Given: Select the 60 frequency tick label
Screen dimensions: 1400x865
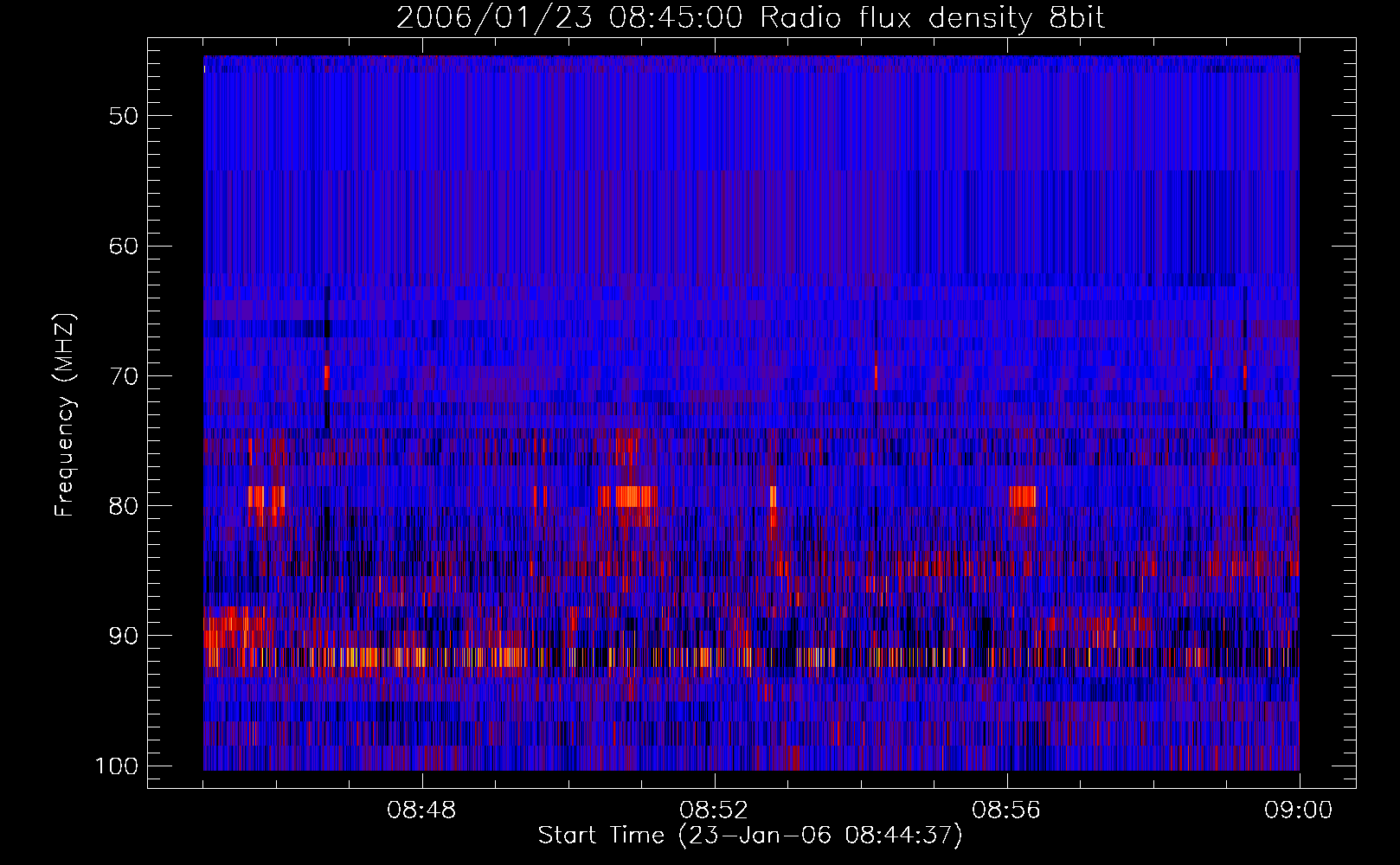Looking at the screenshot, I should tap(124, 246).
